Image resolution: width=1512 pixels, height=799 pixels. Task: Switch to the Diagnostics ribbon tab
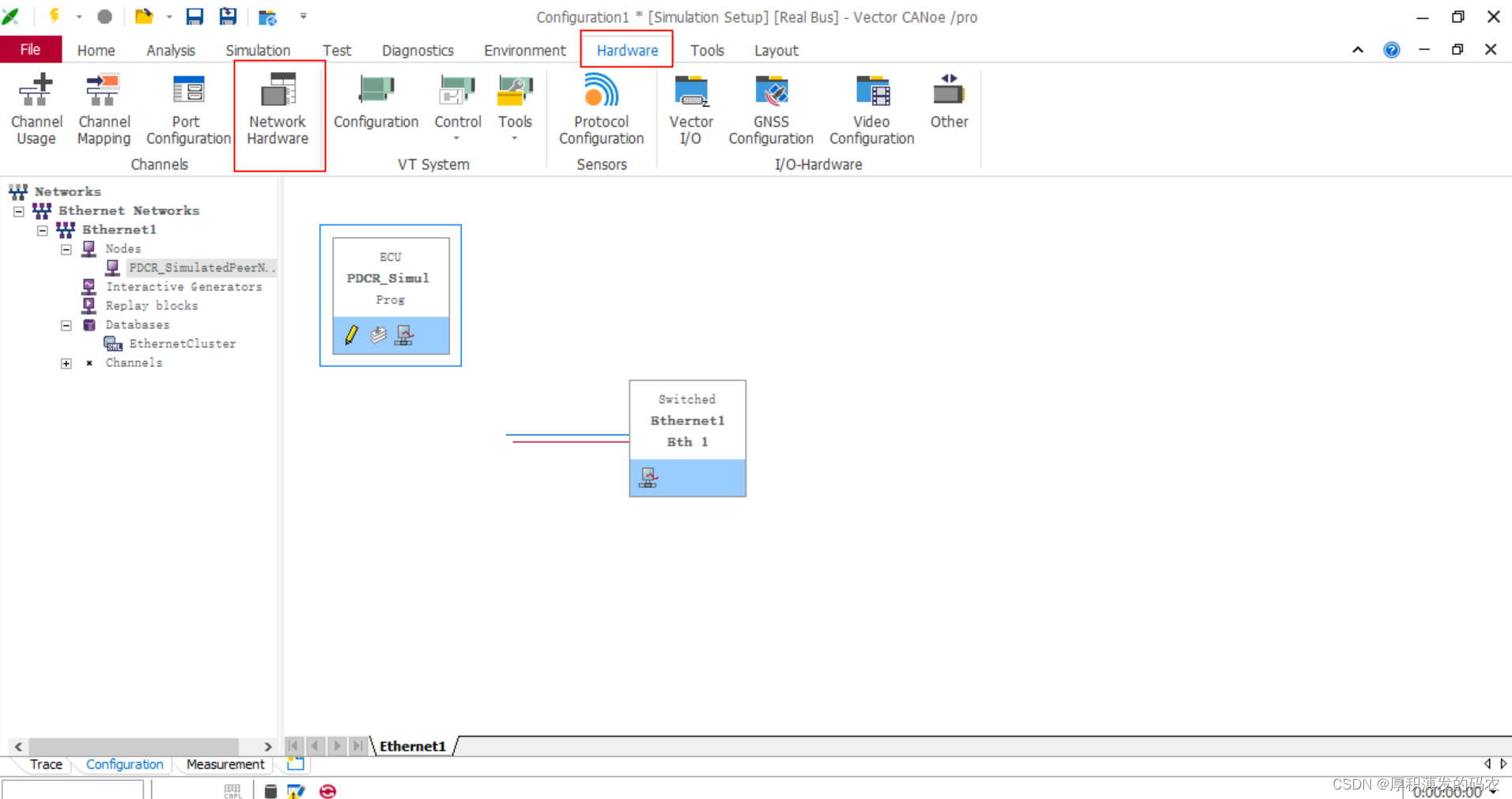pyautogui.click(x=418, y=50)
